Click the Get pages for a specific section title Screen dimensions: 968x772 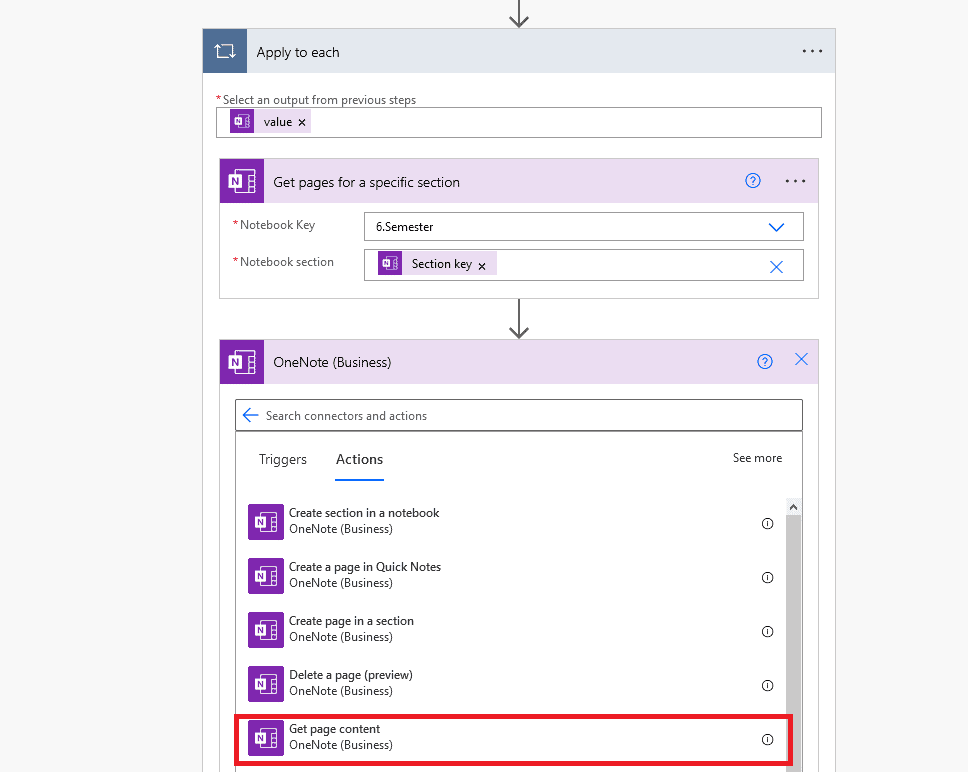(366, 182)
